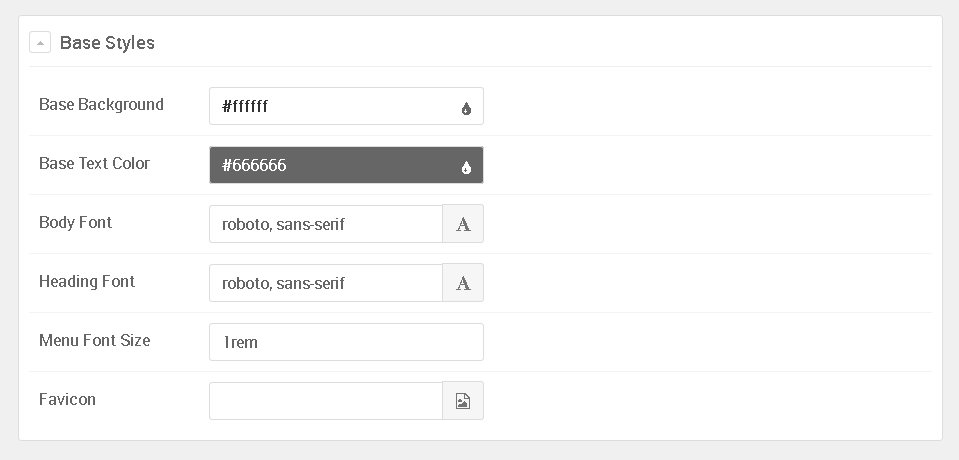Open image picker for Favicon
The image size is (959, 460).
(463, 401)
